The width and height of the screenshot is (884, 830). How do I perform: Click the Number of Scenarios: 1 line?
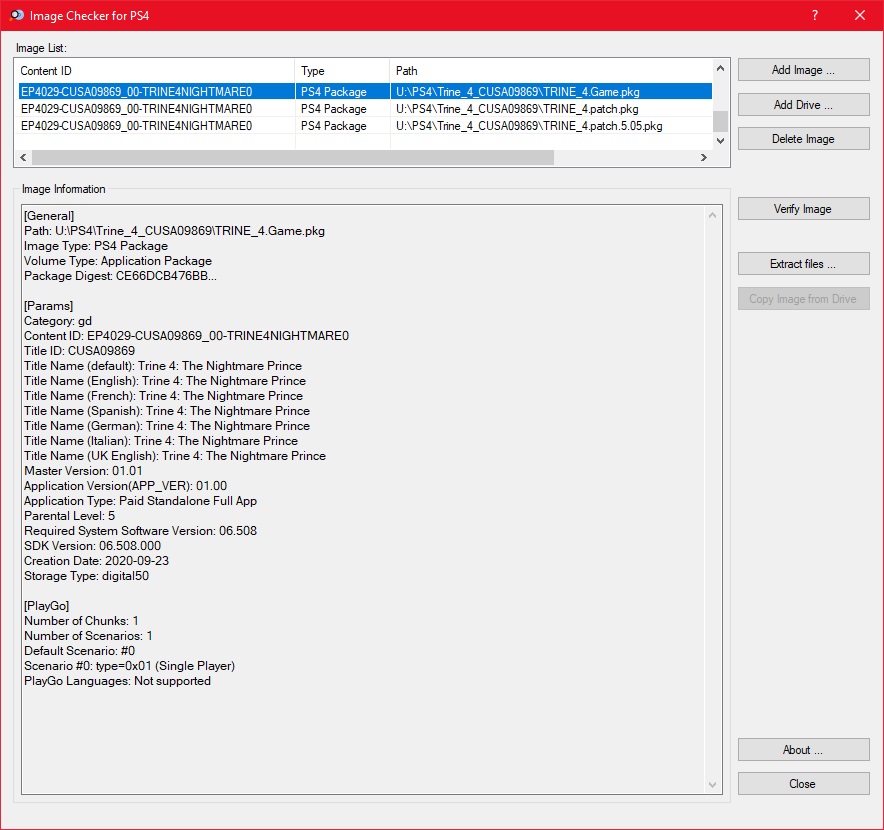point(88,636)
